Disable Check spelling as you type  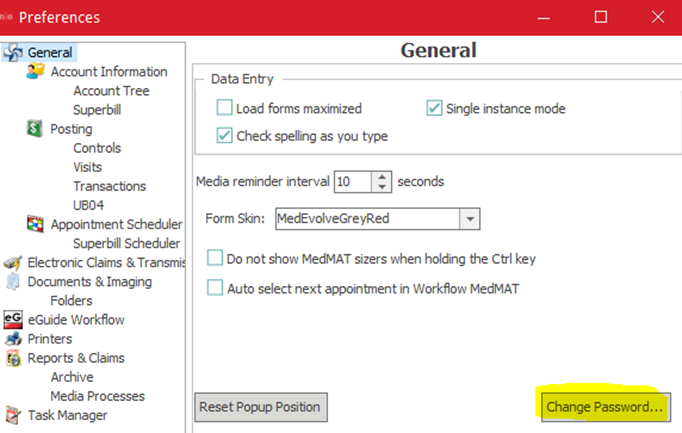(x=225, y=136)
